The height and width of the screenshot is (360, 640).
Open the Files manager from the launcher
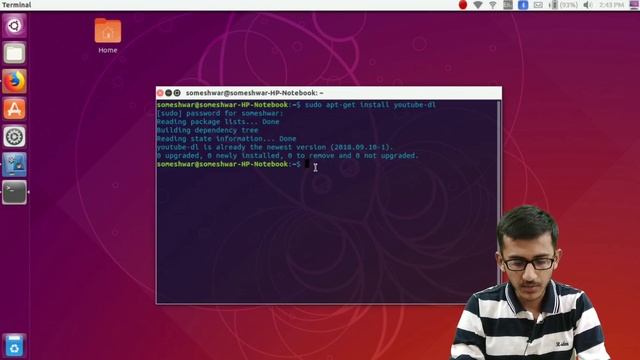point(14,53)
